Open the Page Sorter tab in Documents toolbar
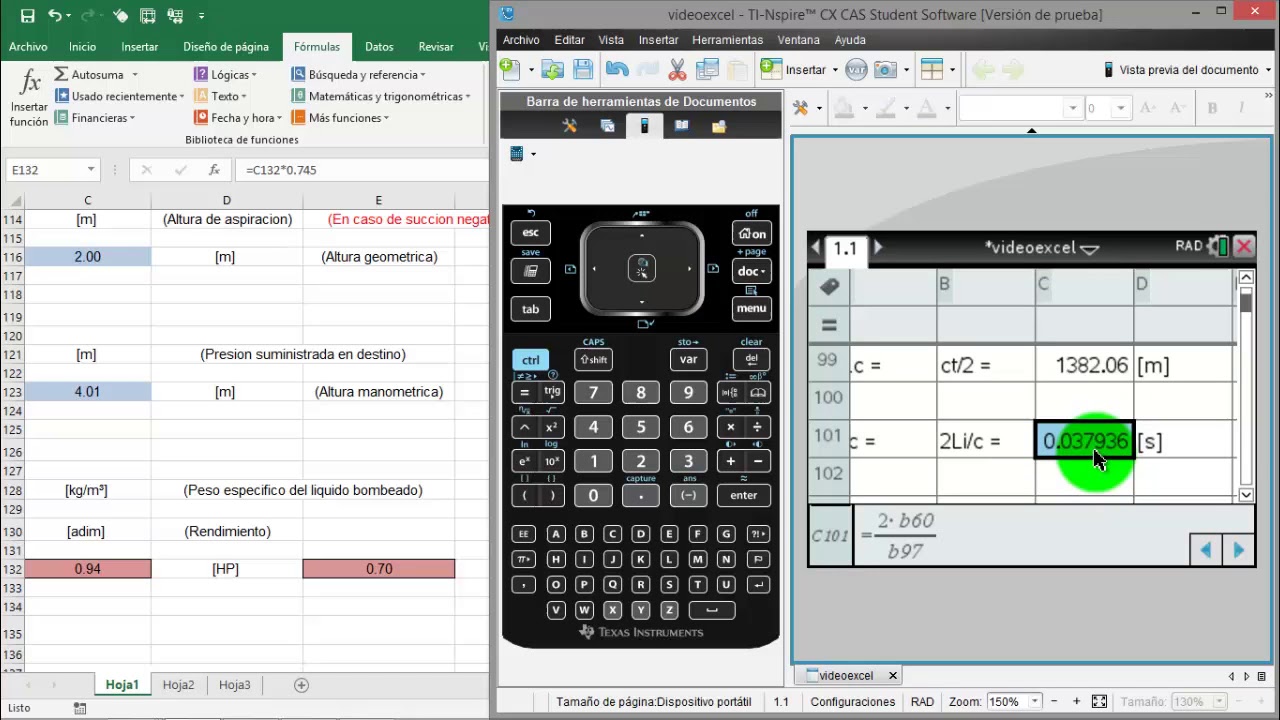 607,126
